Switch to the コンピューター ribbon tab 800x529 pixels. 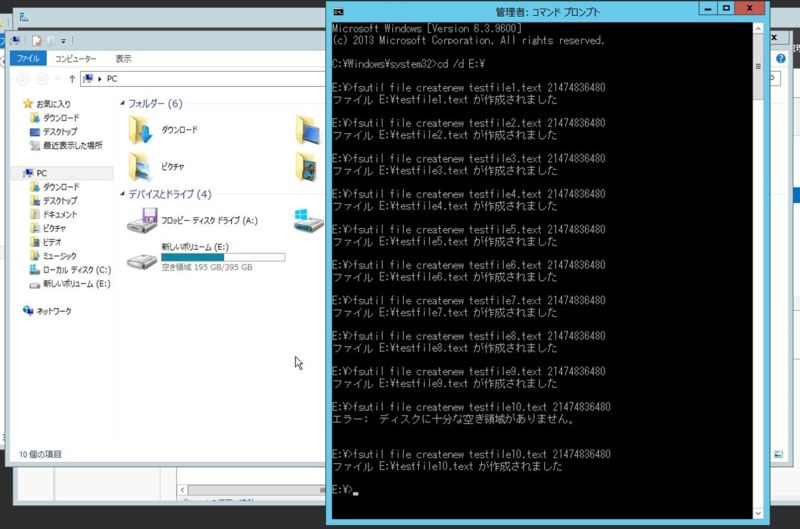75,59
